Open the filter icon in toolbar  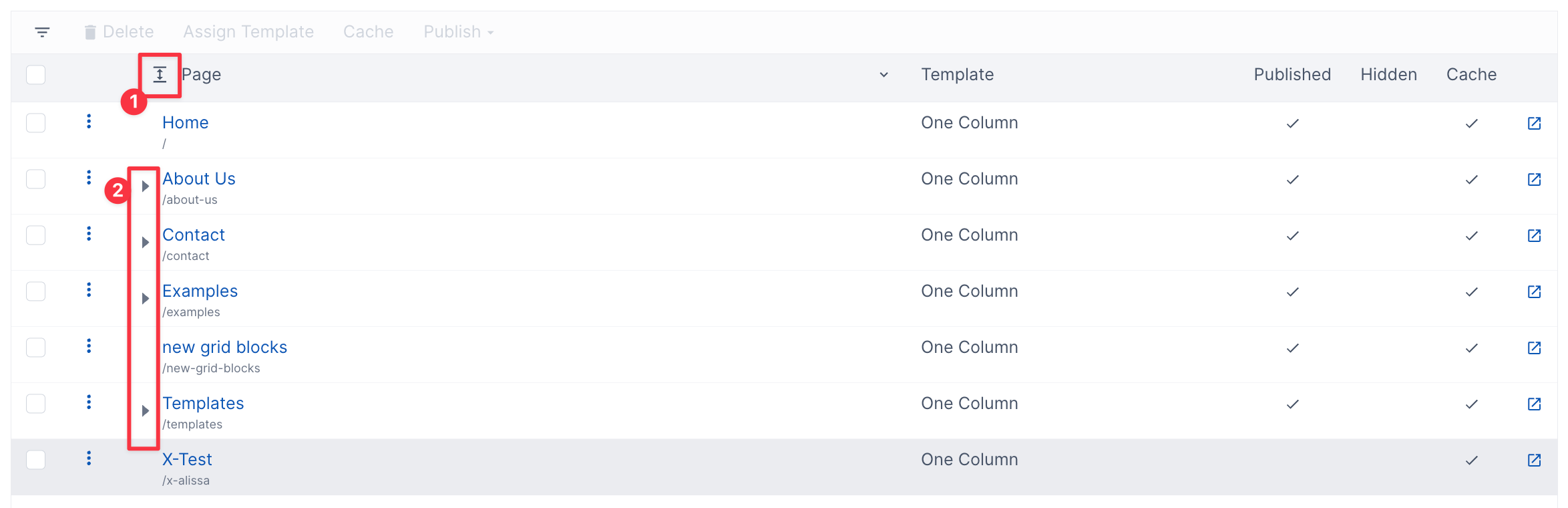42,32
